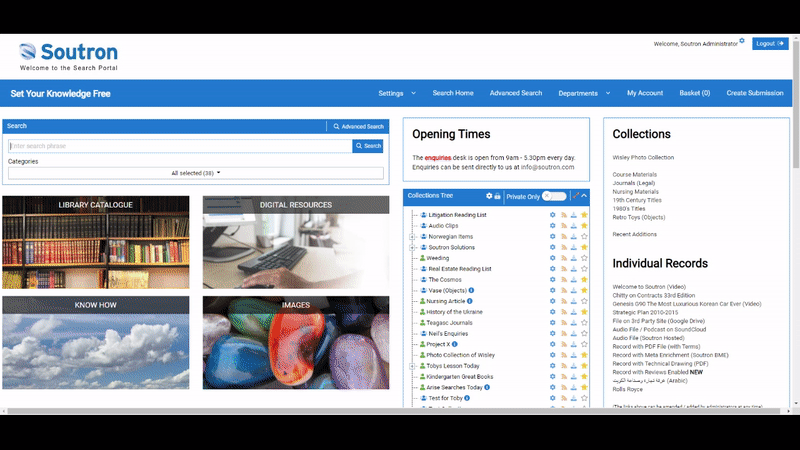Click the horizontal scrollbar at page bottom
Viewport: 800px width, 450px height.
point(393,411)
